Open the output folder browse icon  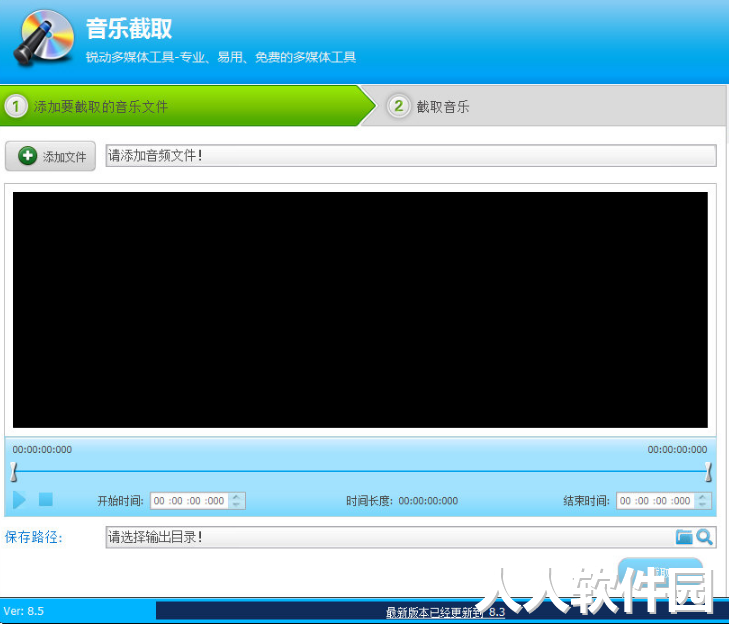(x=684, y=537)
